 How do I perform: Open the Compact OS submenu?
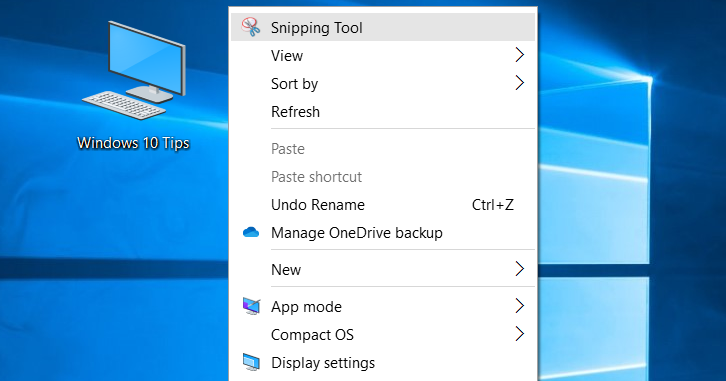coord(383,334)
